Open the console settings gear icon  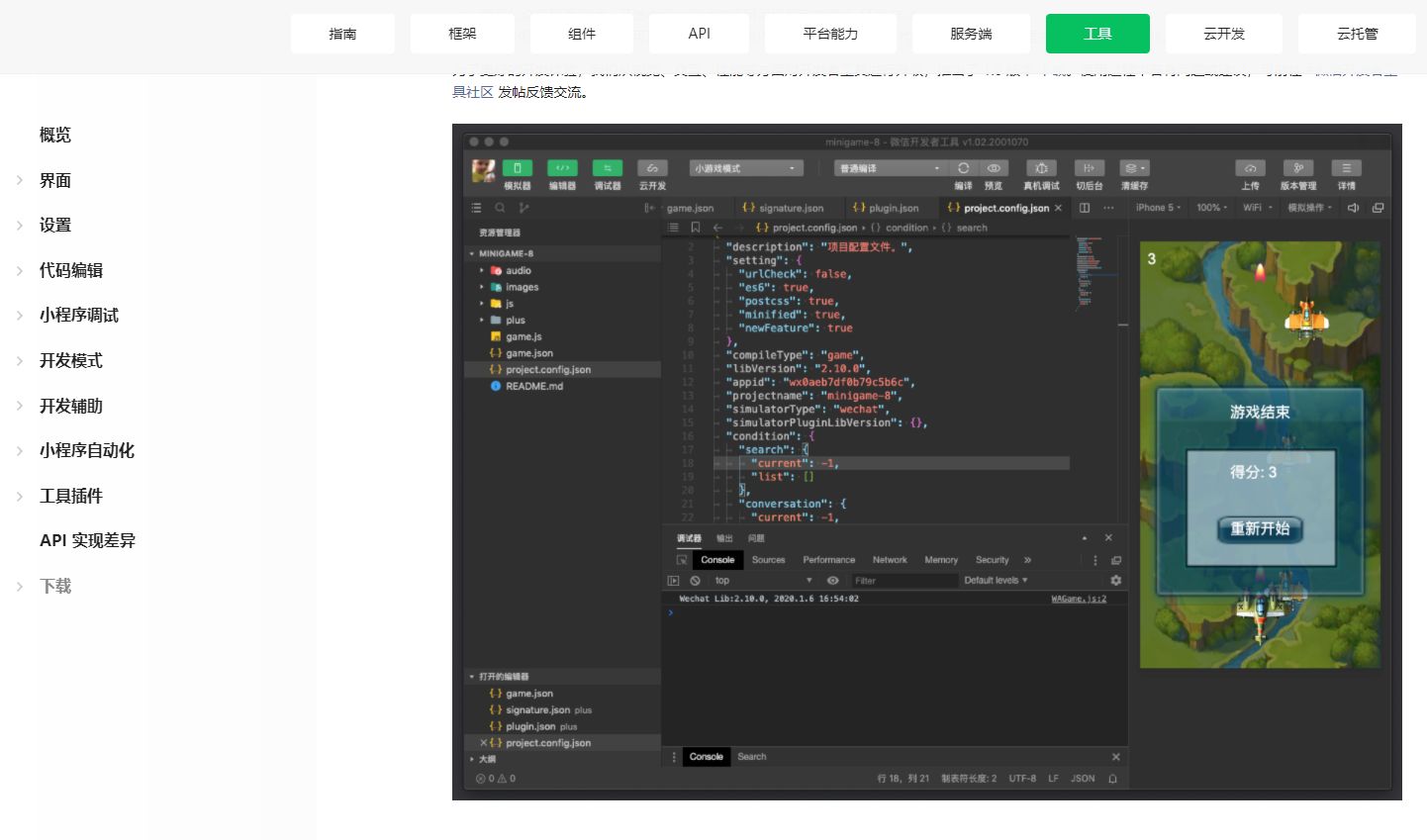point(1115,581)
